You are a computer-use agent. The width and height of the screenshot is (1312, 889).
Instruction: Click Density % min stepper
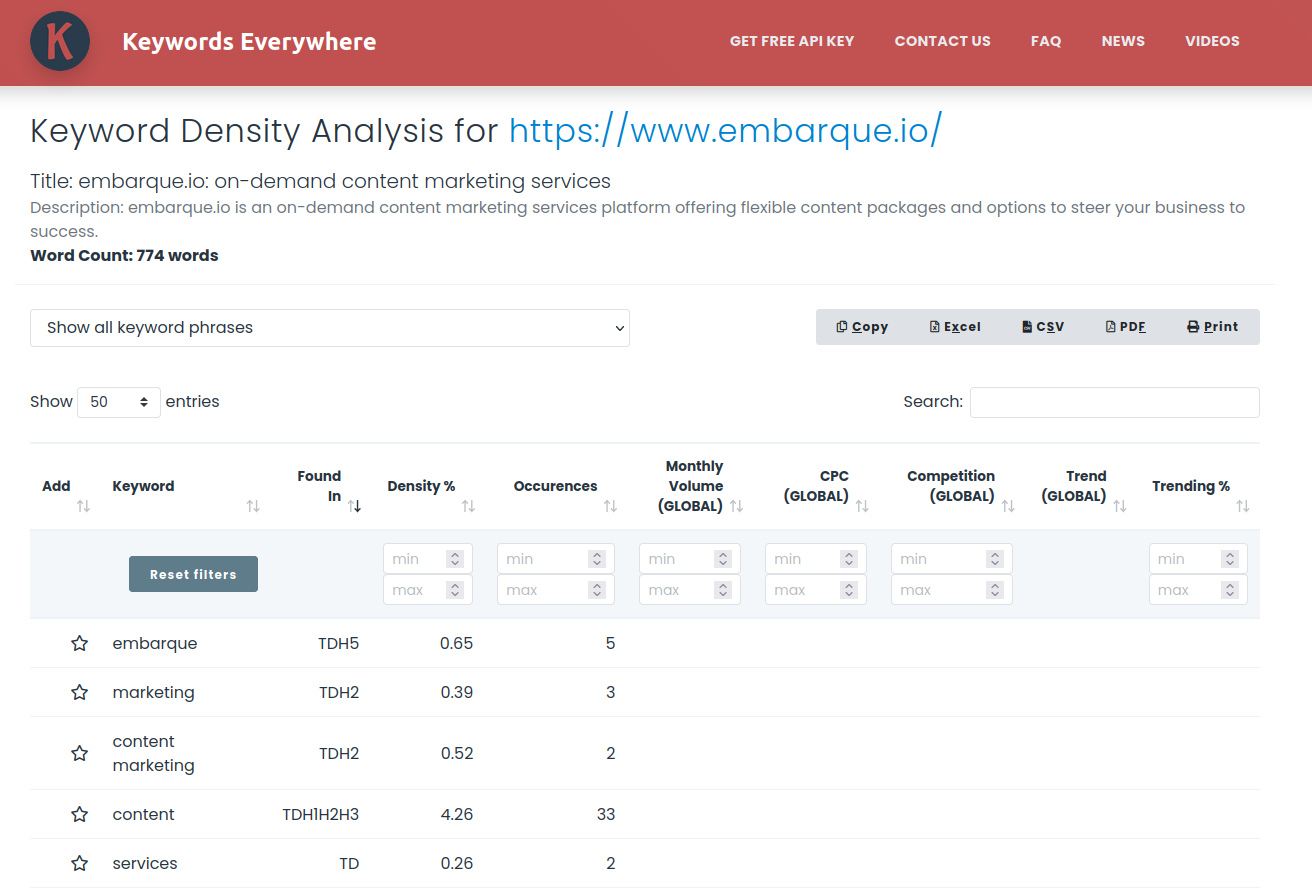pyautogui.click(x=455, y=559)
